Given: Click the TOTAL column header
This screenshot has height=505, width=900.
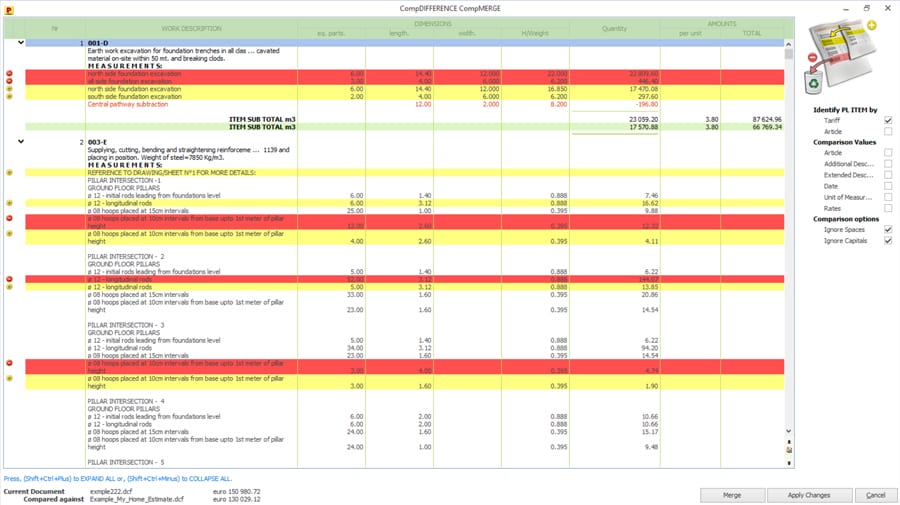Looking at the screenshot, I should click(752, 33).
